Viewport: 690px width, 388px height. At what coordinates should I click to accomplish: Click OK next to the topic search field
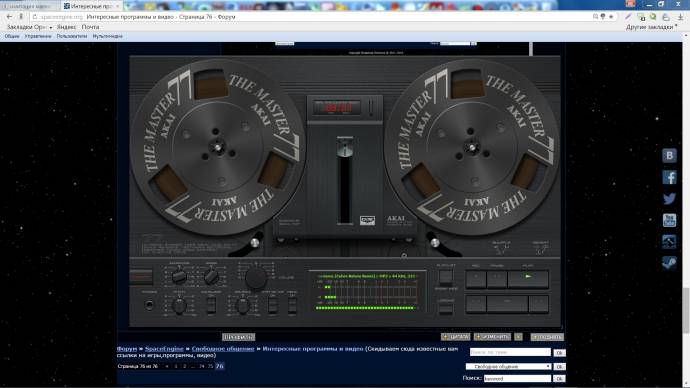559,353
